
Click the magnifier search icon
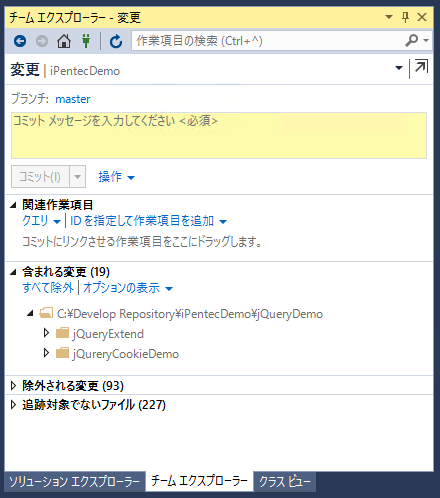point(411,41)
